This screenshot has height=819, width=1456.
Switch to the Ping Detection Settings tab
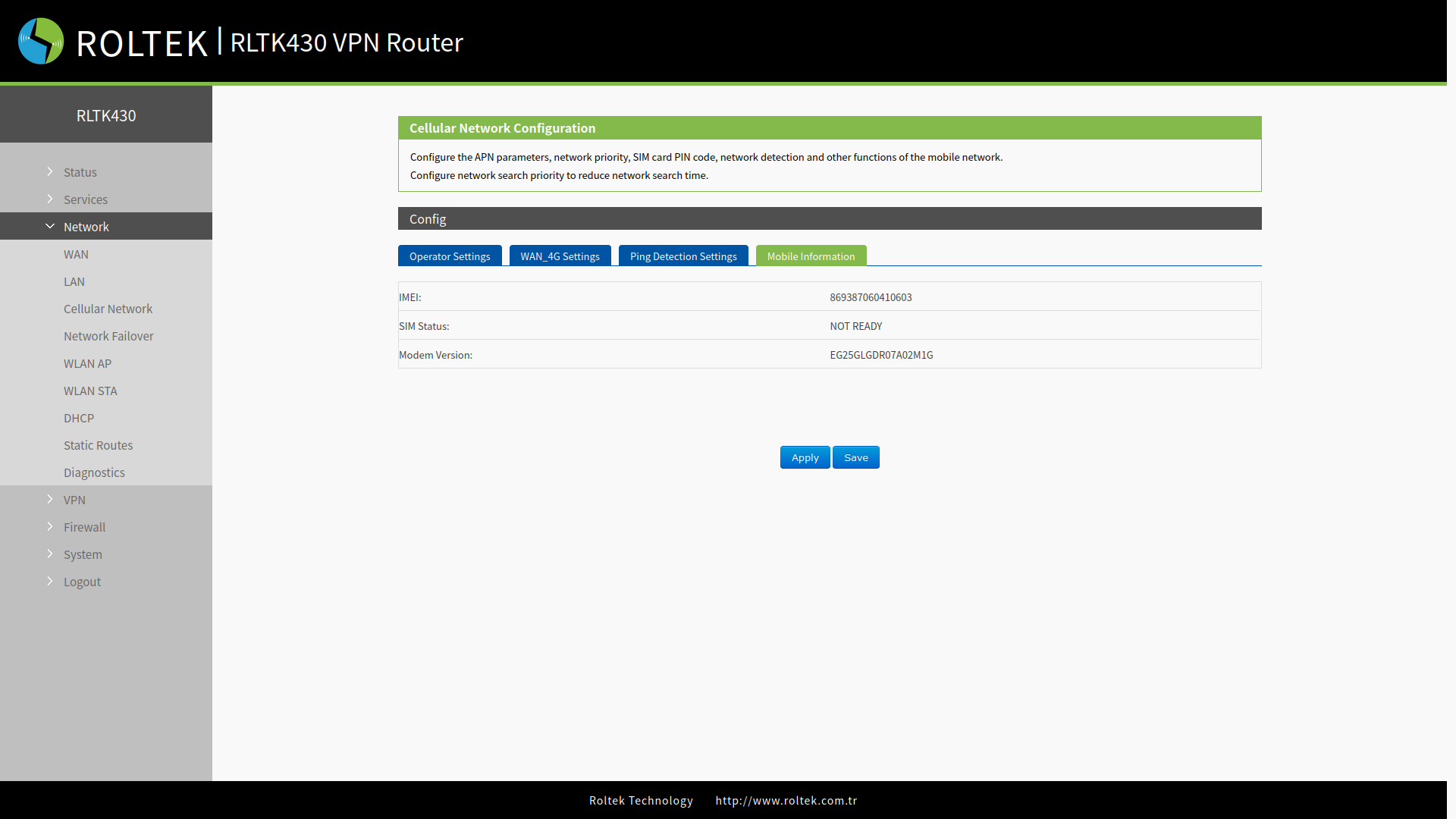click(x=683, y=256)
